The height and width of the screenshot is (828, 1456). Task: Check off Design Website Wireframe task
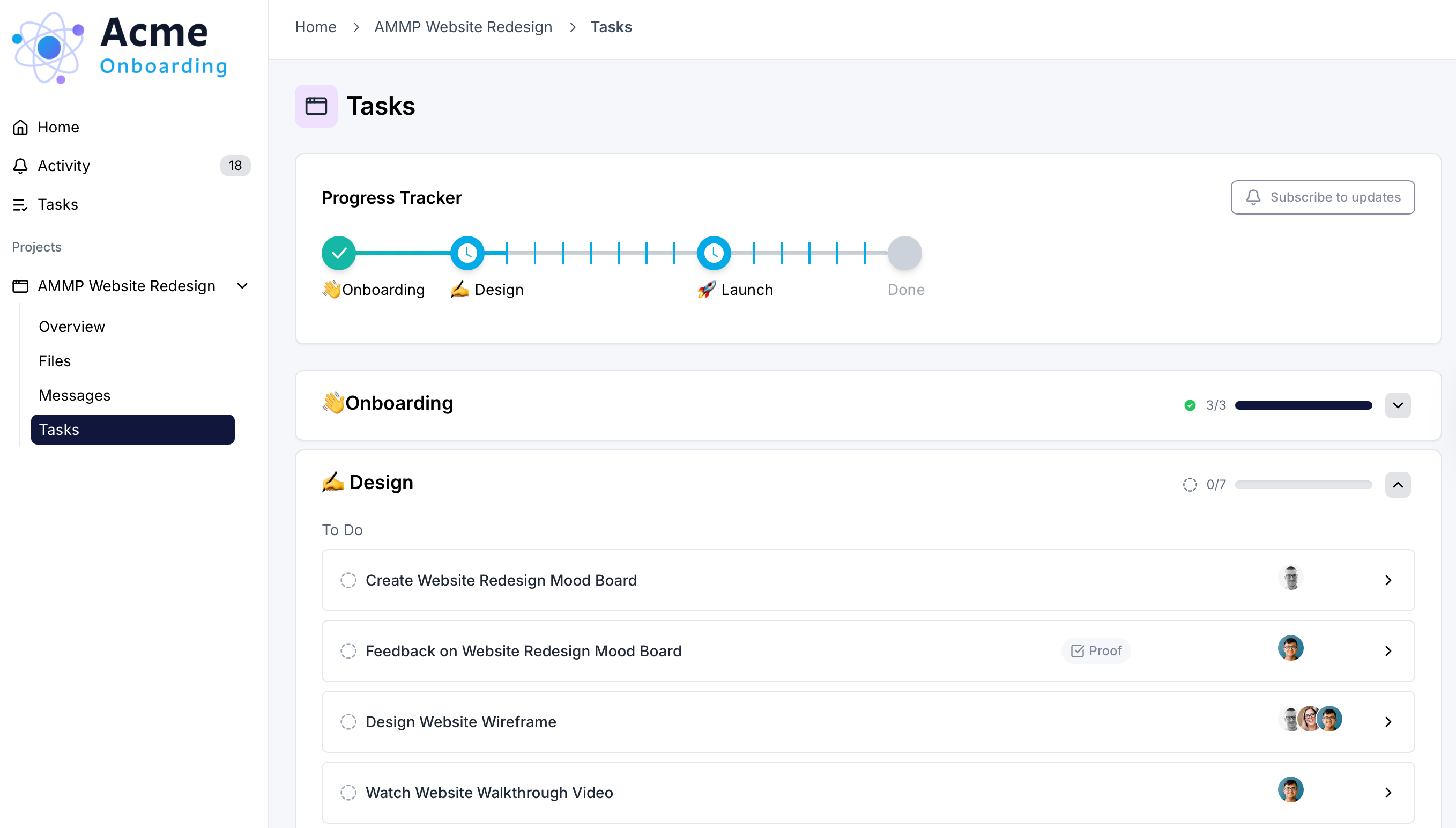[x=348, y=722]
